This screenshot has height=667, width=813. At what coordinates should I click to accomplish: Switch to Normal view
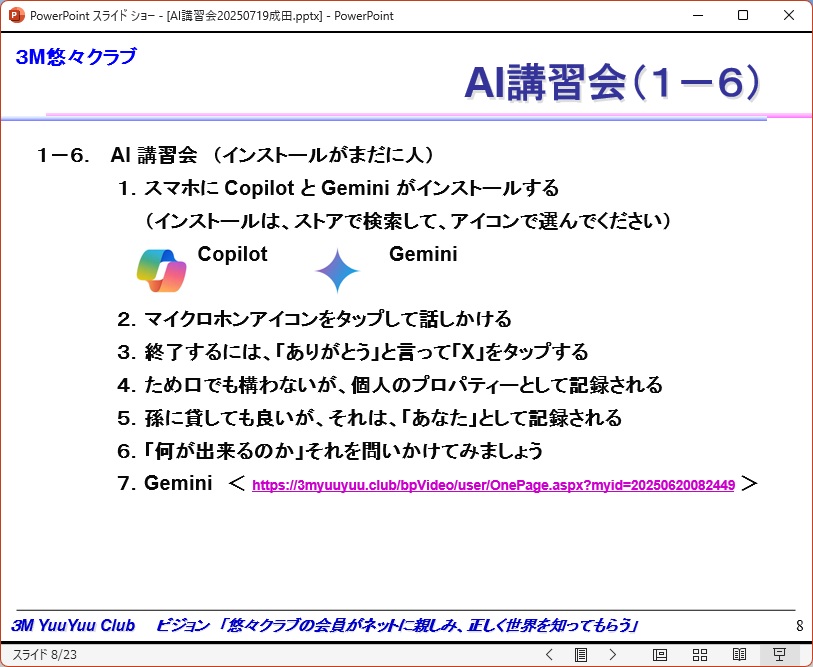point(660,655)
